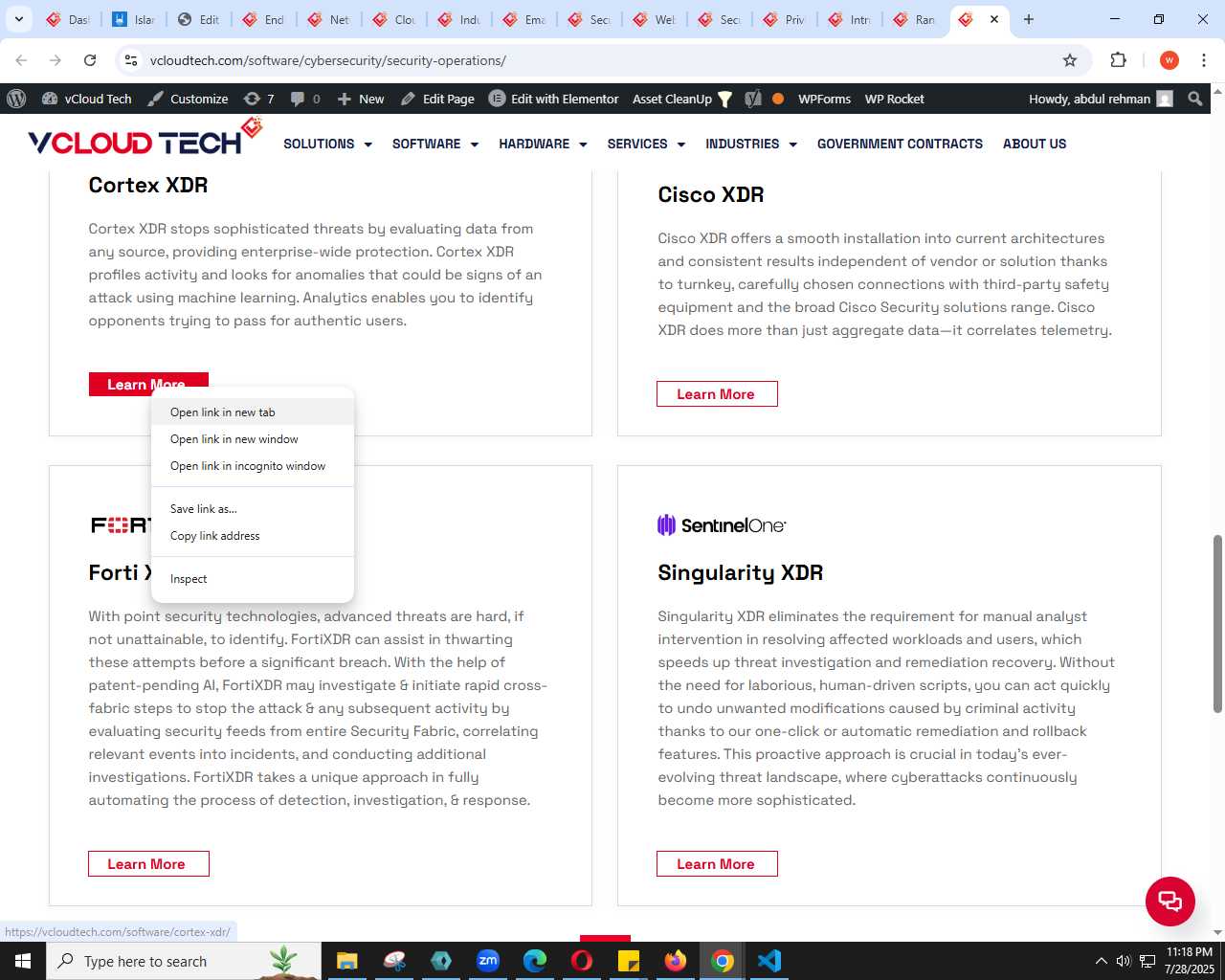Switch to the Ema tab

(523, 19)
